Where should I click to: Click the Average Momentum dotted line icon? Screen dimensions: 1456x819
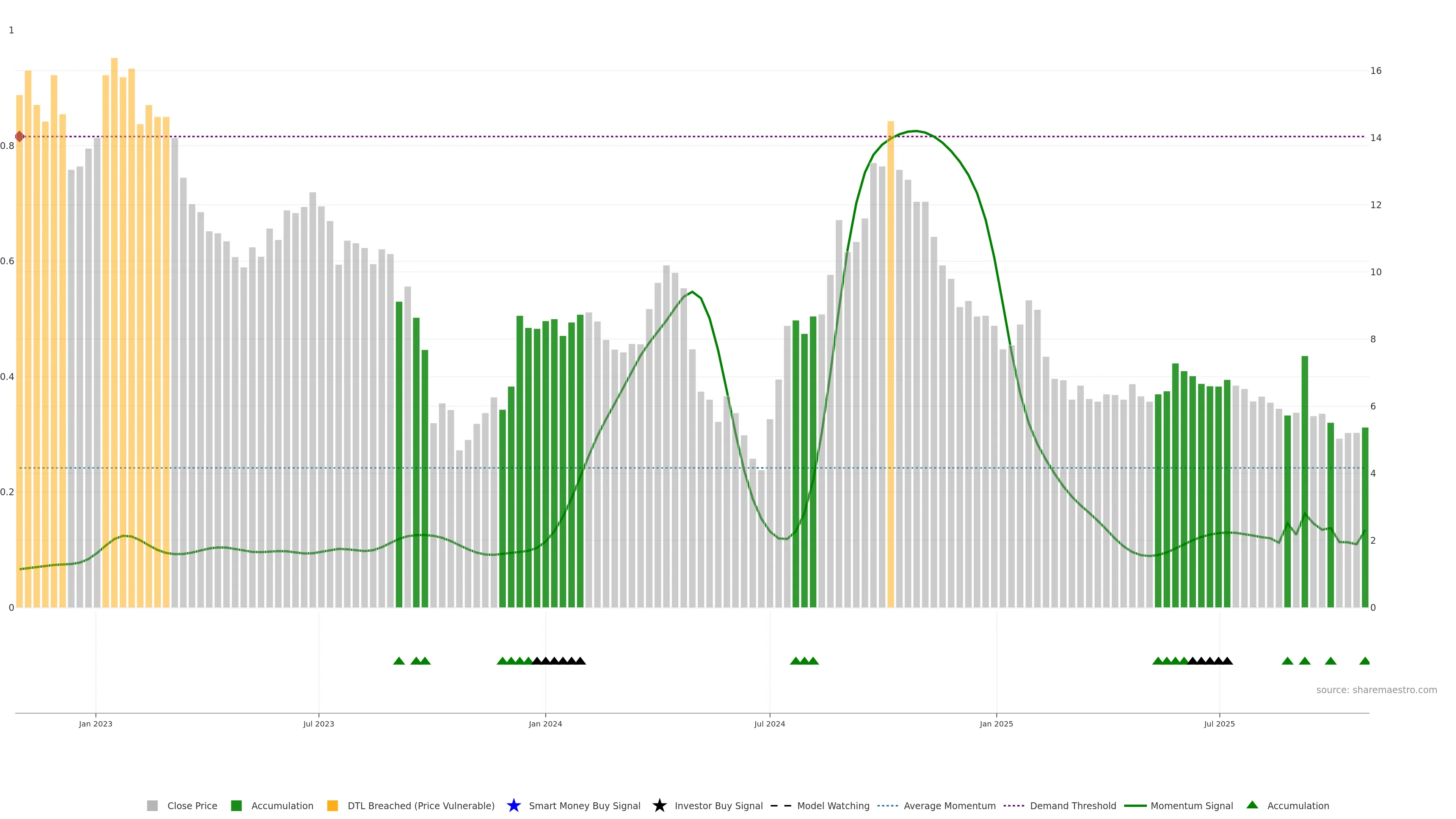pos(887,805)
